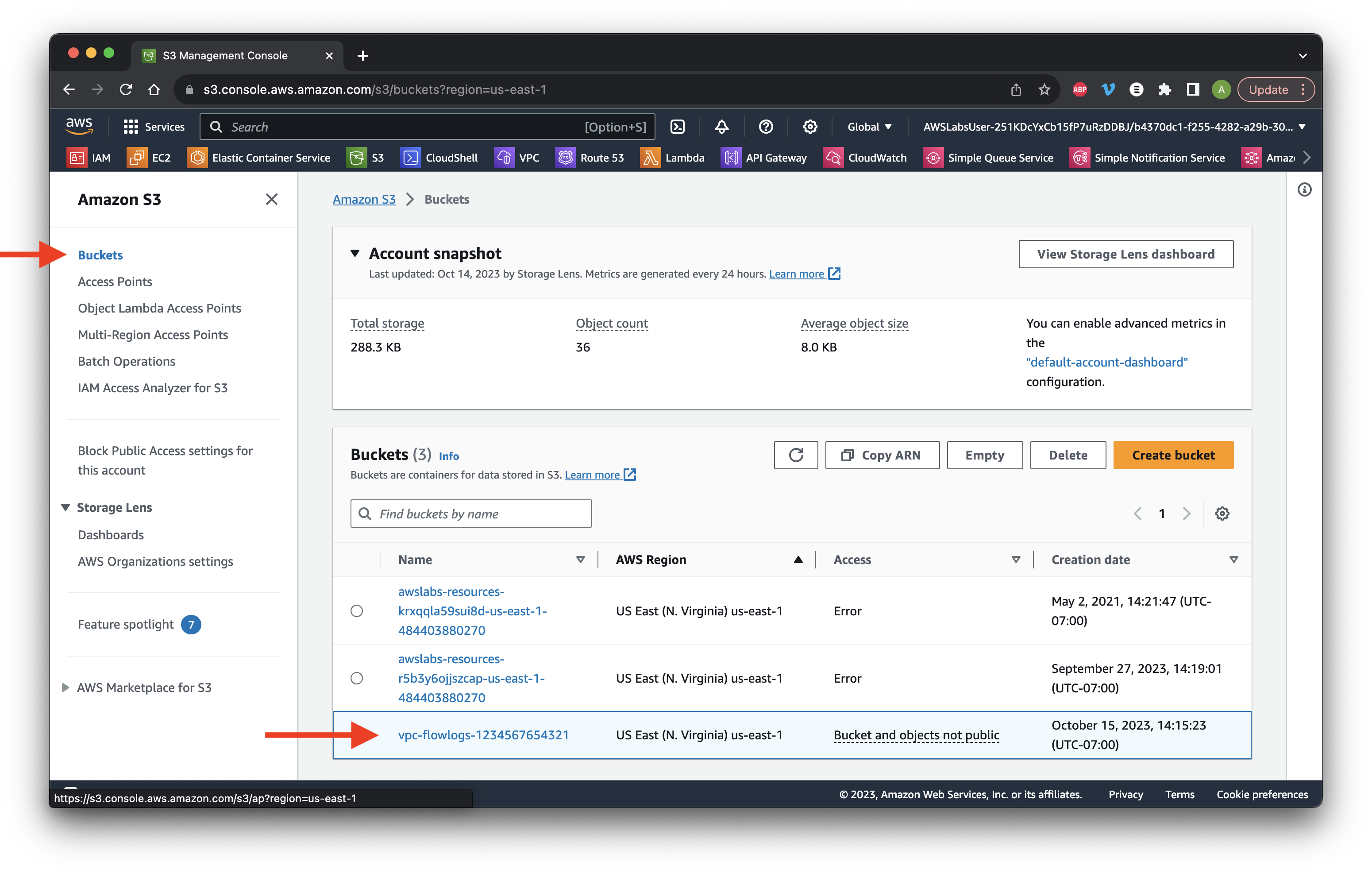Open the AWSLabsUser account menu

(1114, 127)
